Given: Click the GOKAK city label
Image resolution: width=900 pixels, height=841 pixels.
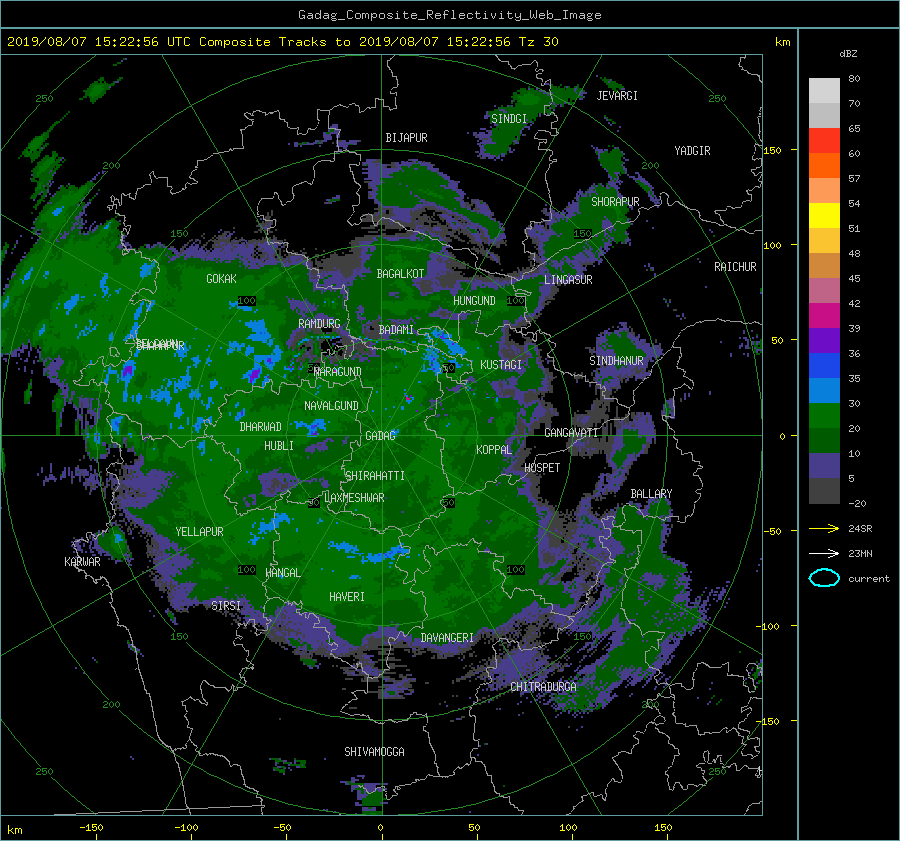Looking at the screenshot, I should (x=222, y=278).
